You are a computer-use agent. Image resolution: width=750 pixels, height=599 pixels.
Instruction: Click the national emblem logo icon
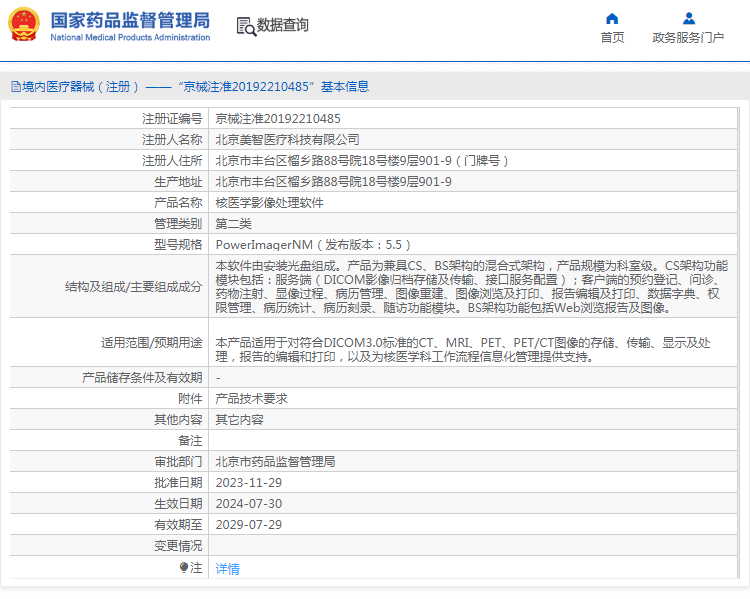coord(24,24)
